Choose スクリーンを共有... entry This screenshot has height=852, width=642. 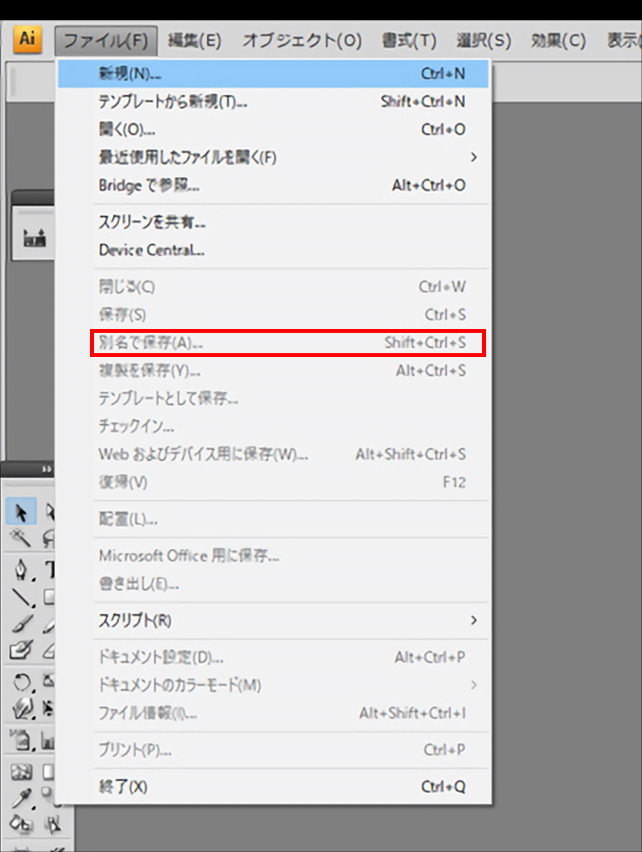pyautogui.click(x=273, y=222)
